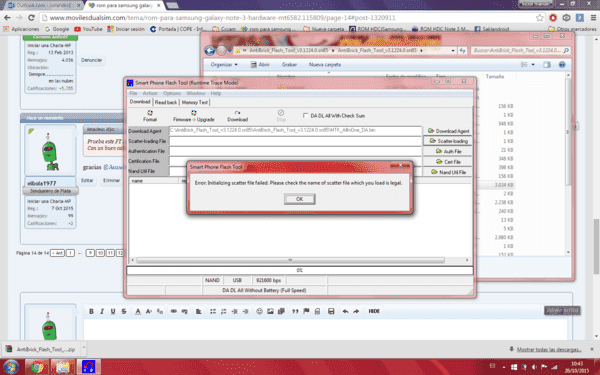
Task: Click OK in the scatter file error dialog
Action: pyautogui.click(x=300, y=199)
